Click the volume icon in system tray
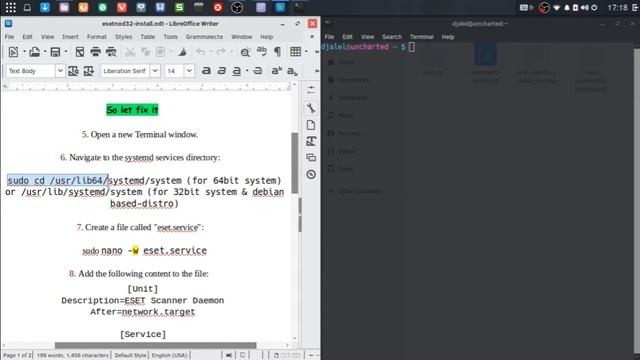 click(x=584, y=7)
